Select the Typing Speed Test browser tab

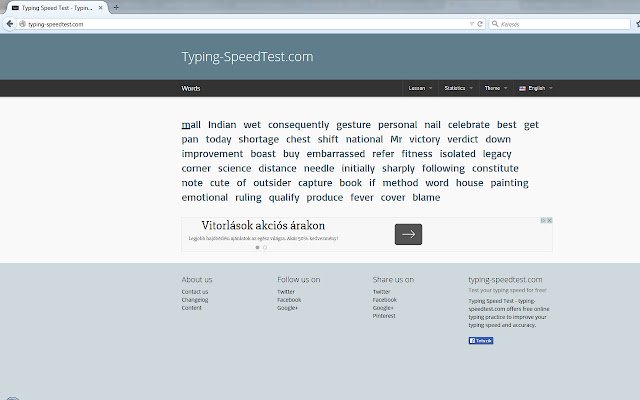pos(57,8)
